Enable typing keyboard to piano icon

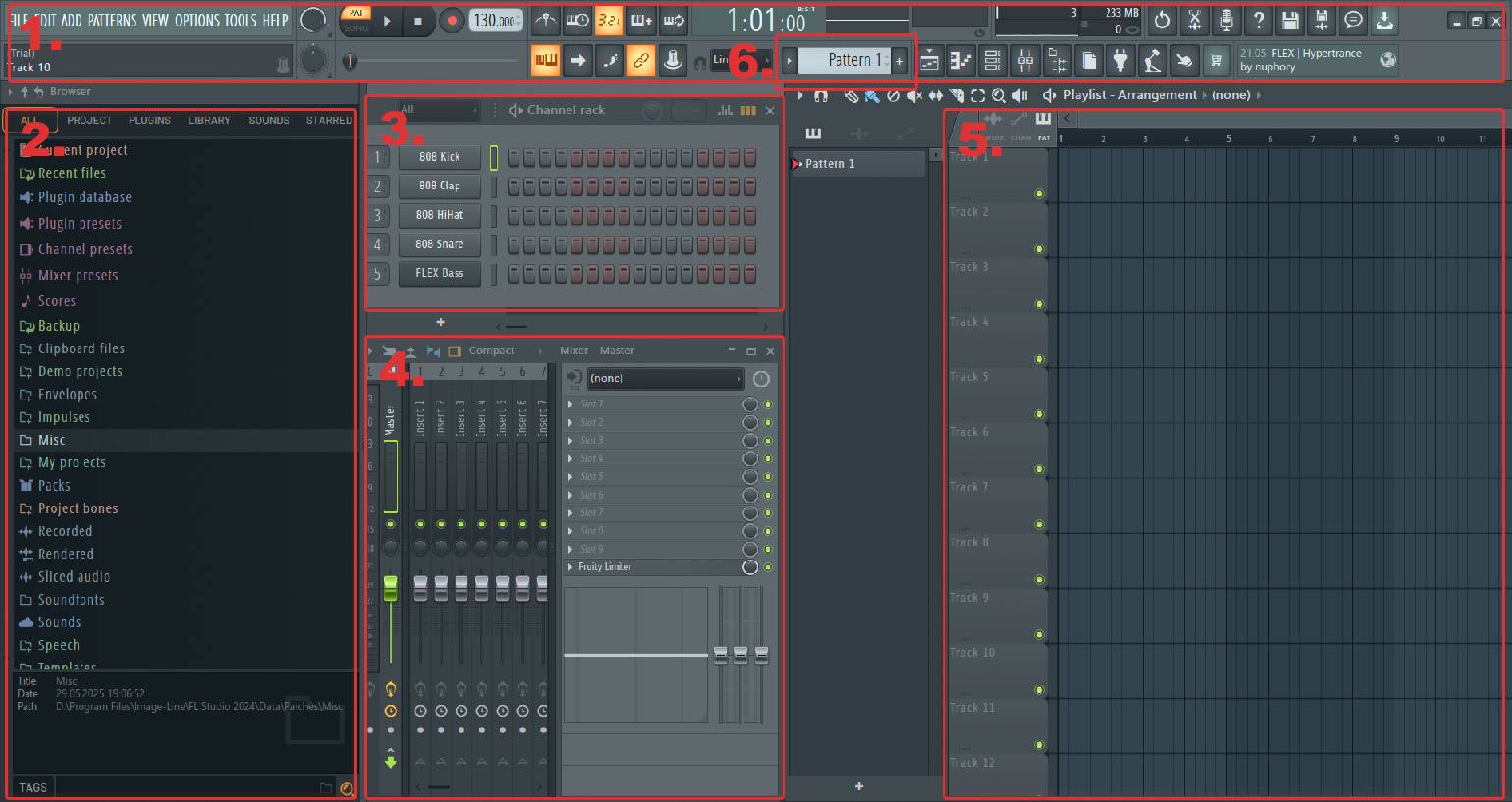(x=546, y=61)
